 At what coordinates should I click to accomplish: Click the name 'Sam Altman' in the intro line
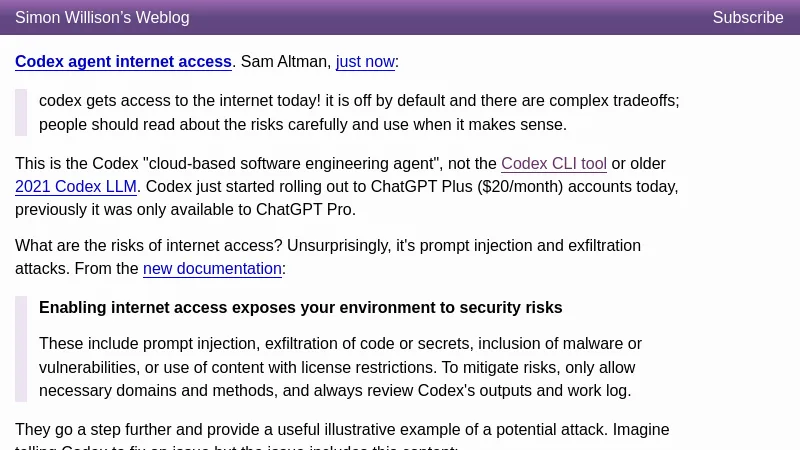[x=285, y=61]
